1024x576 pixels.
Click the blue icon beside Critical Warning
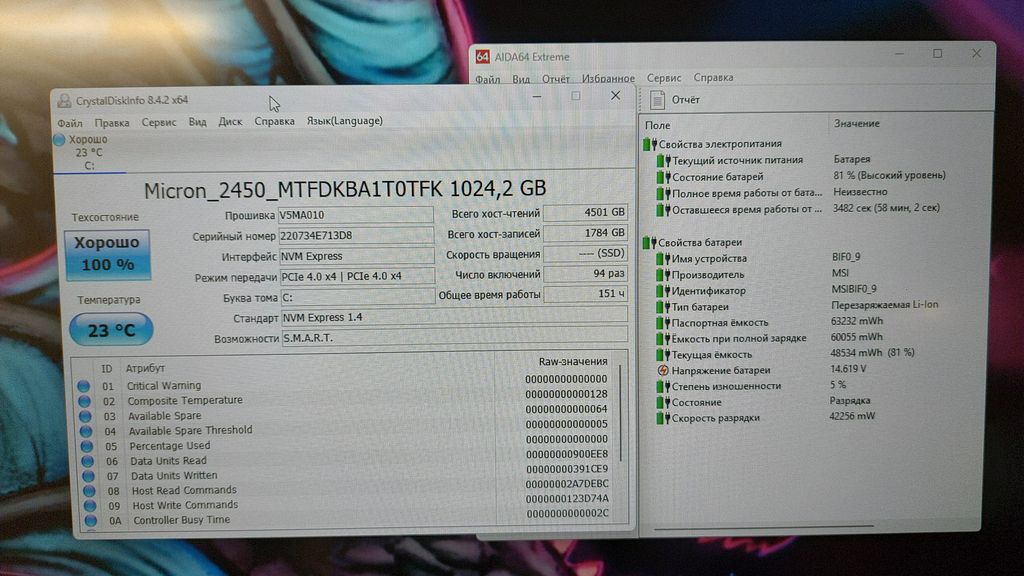tap(84, 386)
